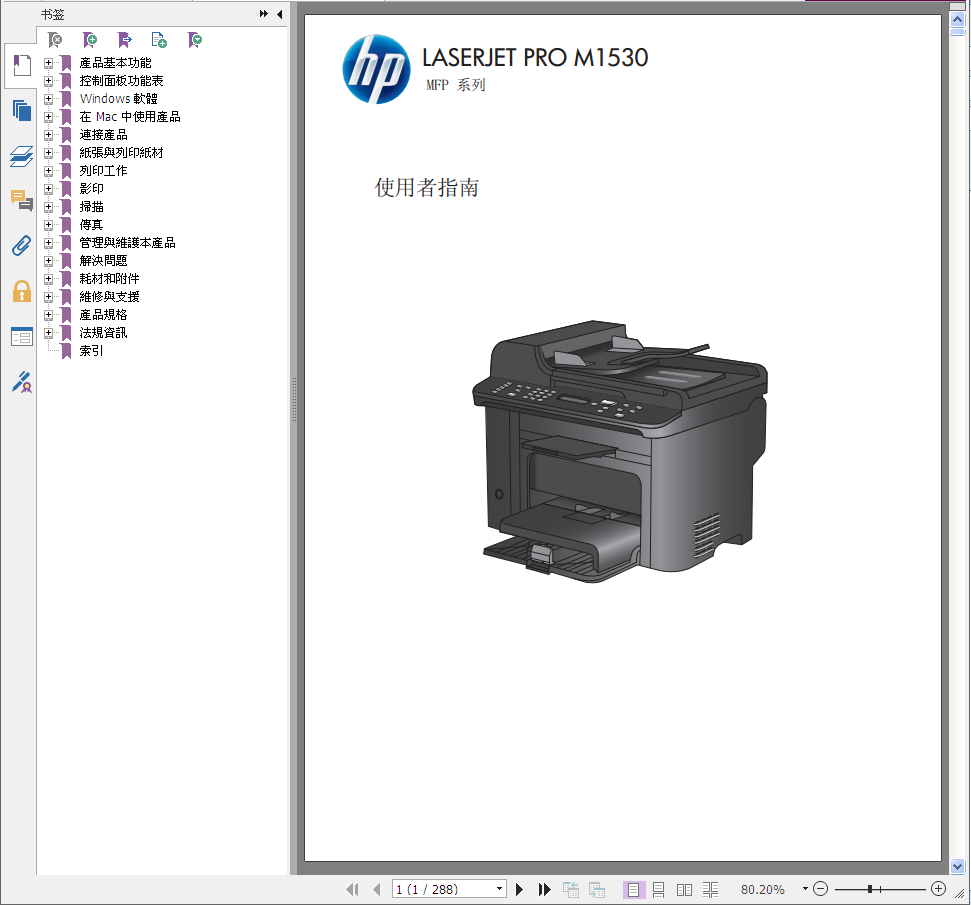Click the vertical scrollbar down arrow
Image resolution: width=971 pixels, height=905 pixels.
(957, 867)
